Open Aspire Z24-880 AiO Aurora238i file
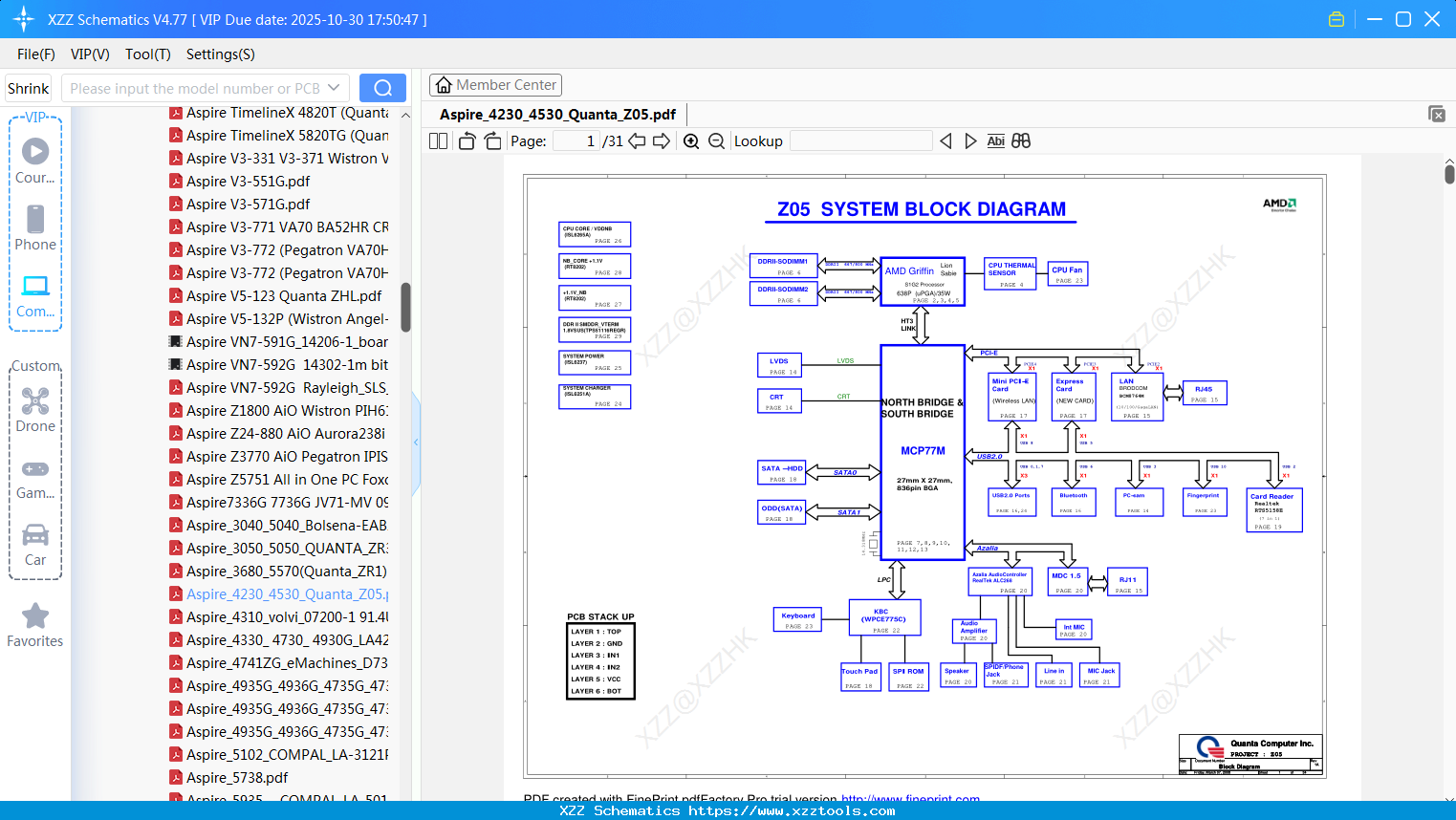The image size is (1456, 820). [279, 434]
